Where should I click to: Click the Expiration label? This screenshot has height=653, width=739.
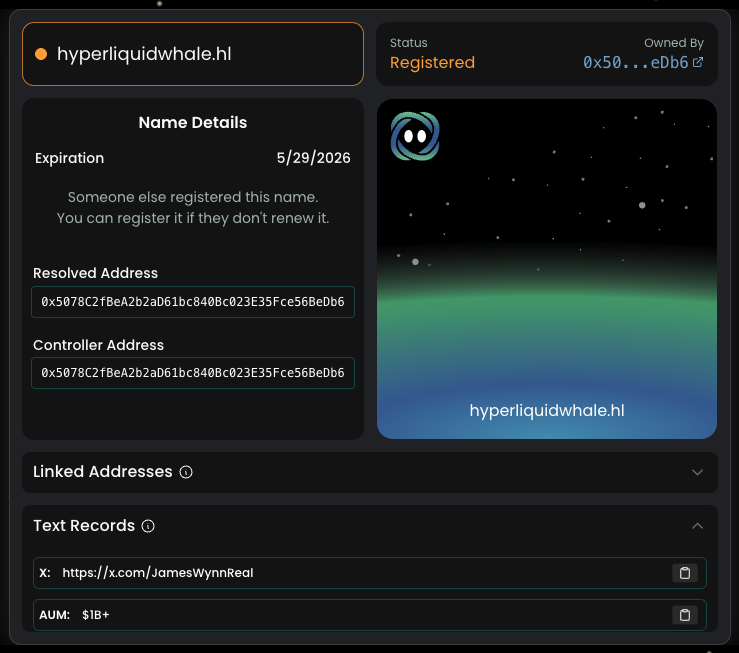[x=69, y=158]
